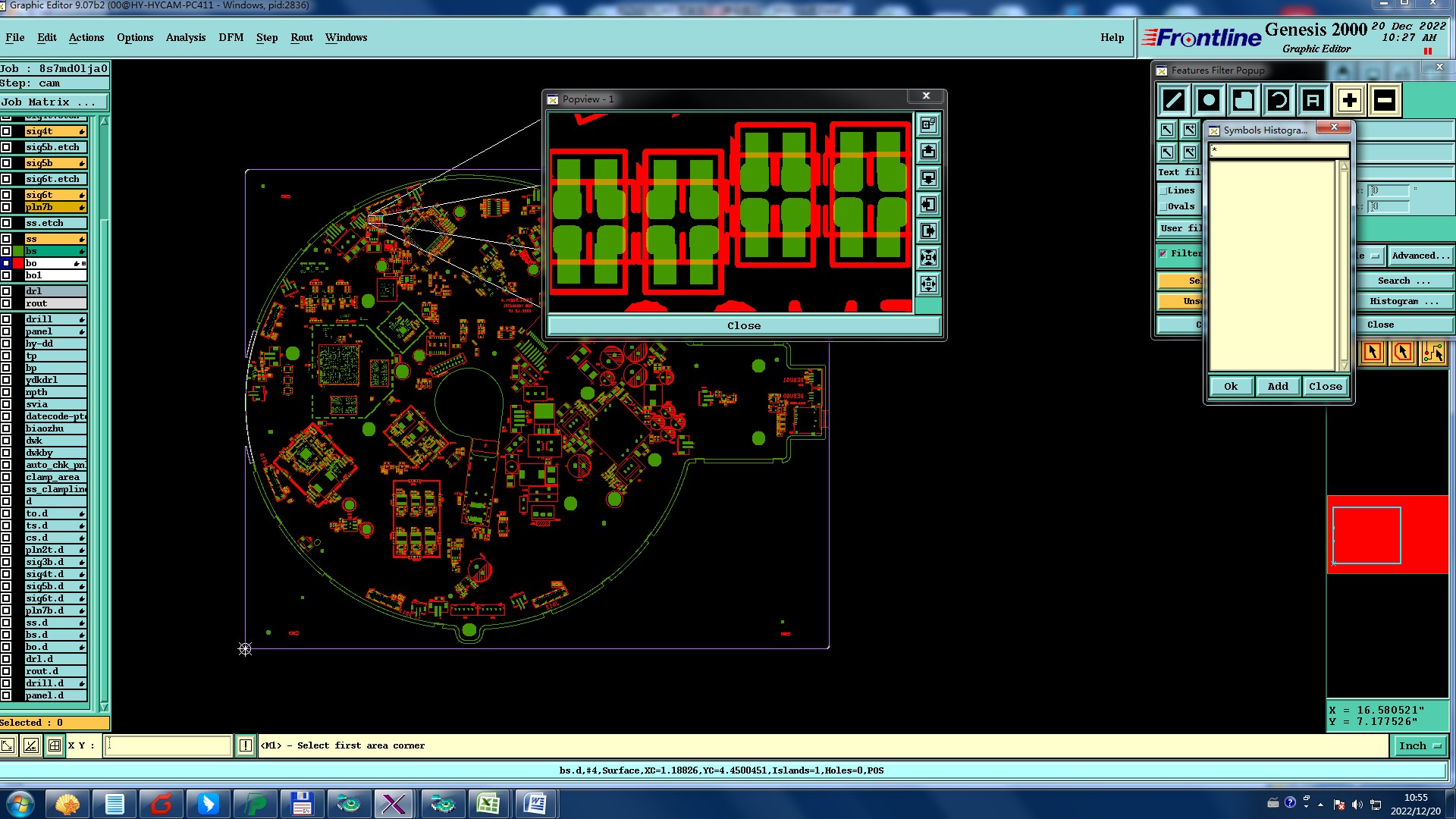Select the line feature filter icon

click(1174, 100)
